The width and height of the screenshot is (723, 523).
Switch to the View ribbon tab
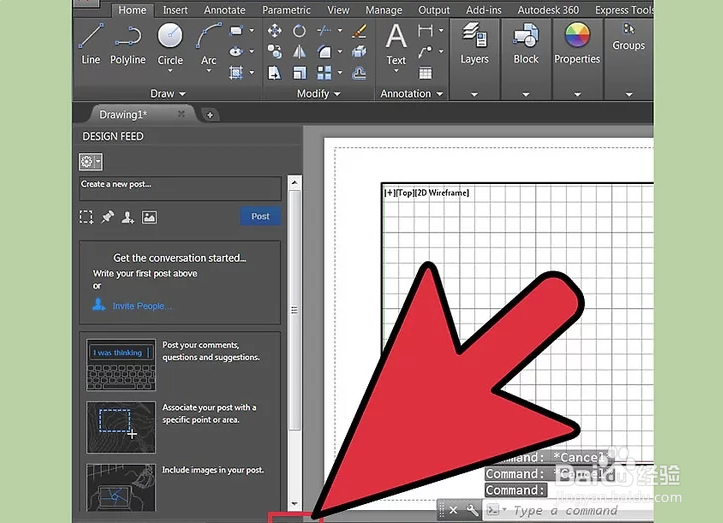pyautogui.click(x=338, y=10)
